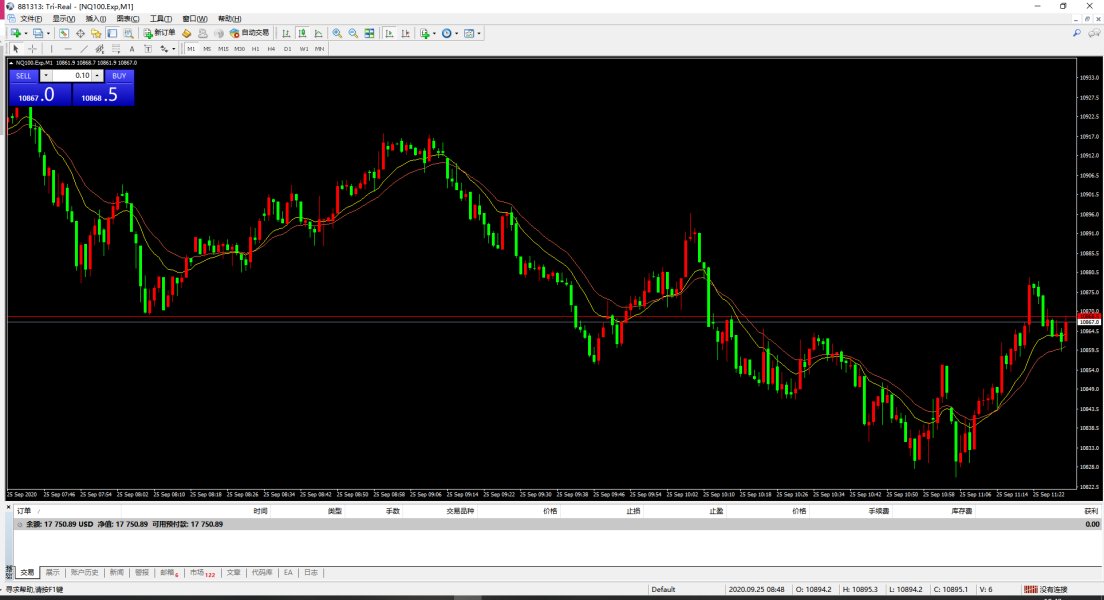Toggle the Navigator star-folder icon
The width and height of the screenshot is (1104, 600).
coord(96,33)
